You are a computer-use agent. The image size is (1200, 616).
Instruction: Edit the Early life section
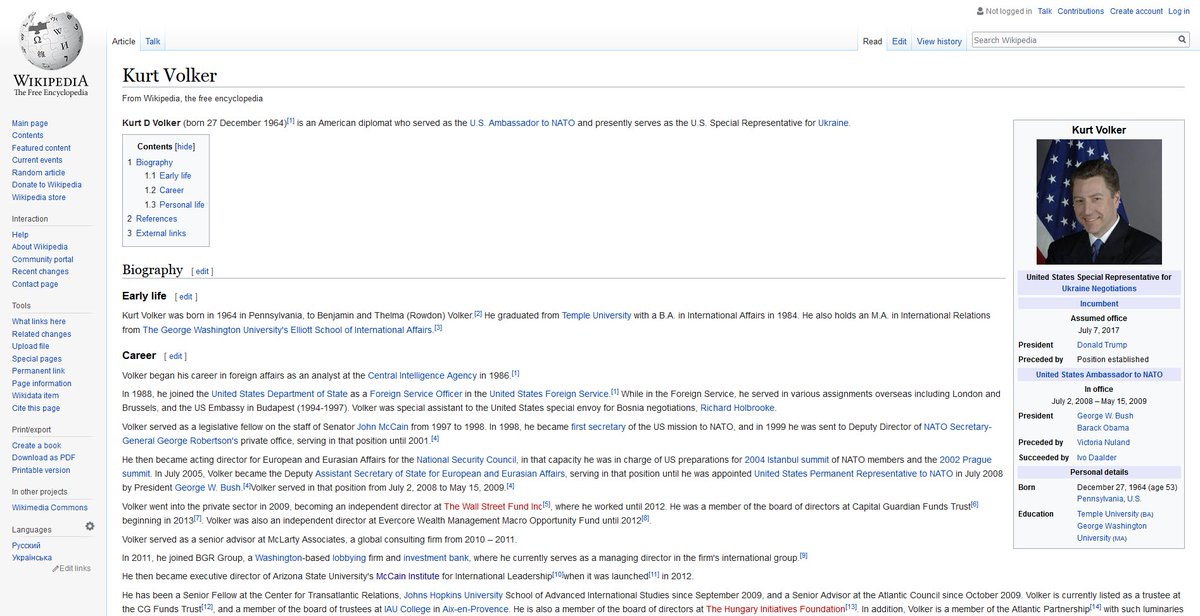pos(186,297)
